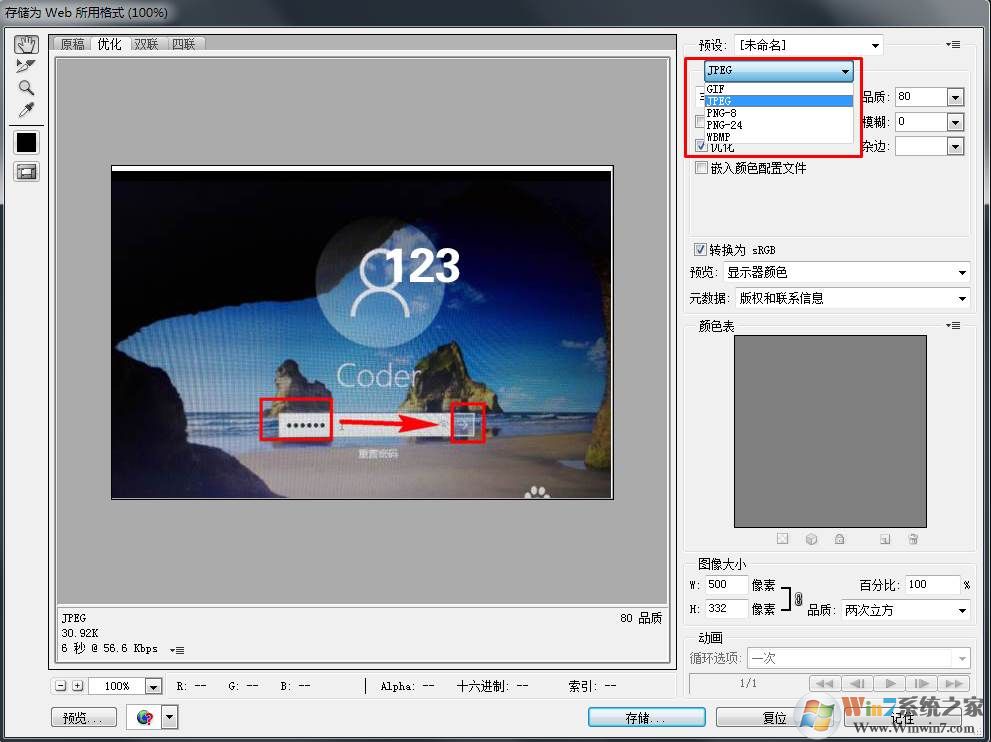Image resolution: width=991 pixels, height=742 pixels.
Task: Toggle slices visibility button
Action: click(26, 172)
